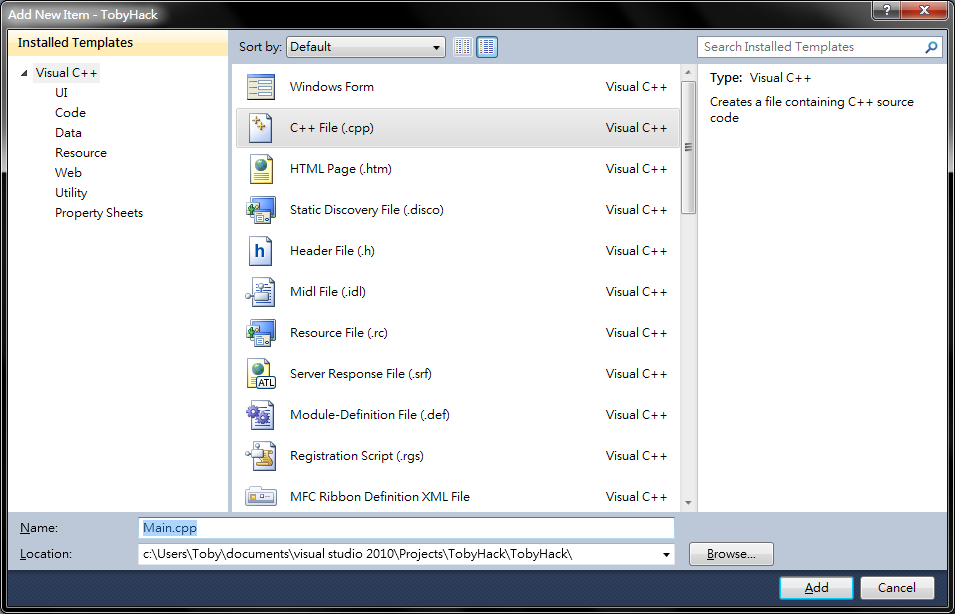Image resolution: width=955 pixels, height=614 pixels.
Task: Click the Name field containing Main.cpp
Action: [406, 528]
